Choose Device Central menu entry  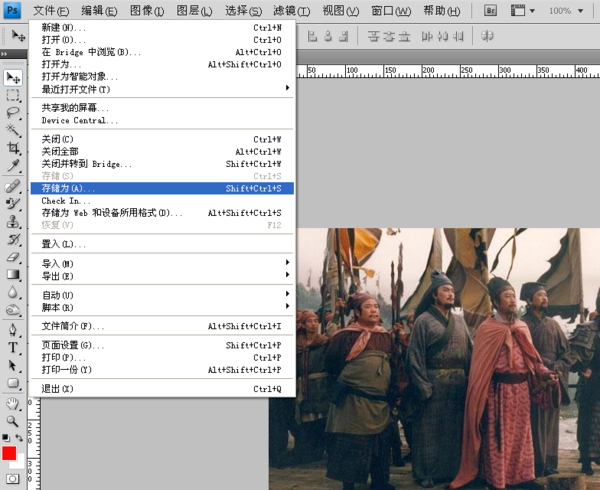click(x=162, y=120)
